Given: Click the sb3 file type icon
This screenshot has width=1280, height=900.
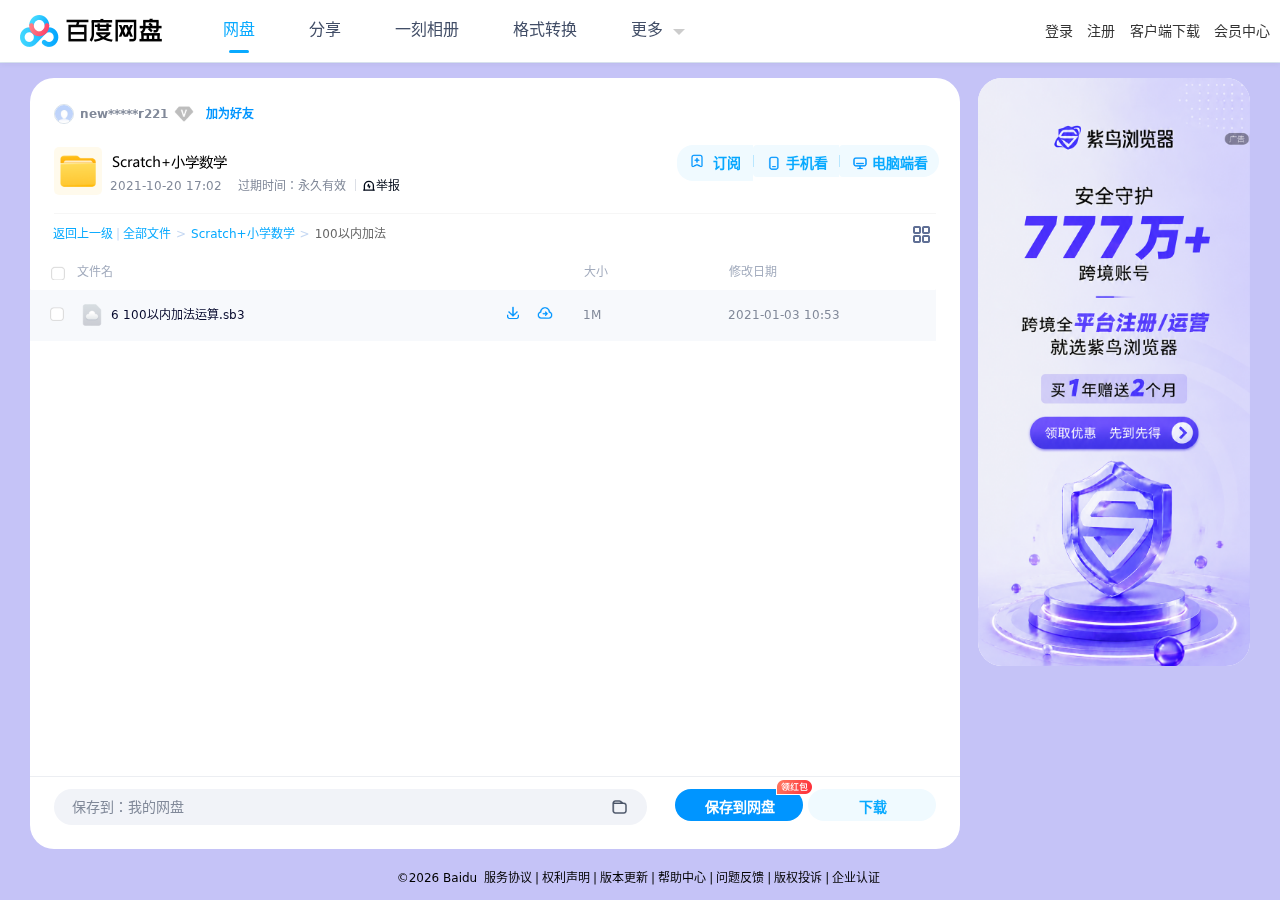Looking at the screenshot, I should [92, 315].
